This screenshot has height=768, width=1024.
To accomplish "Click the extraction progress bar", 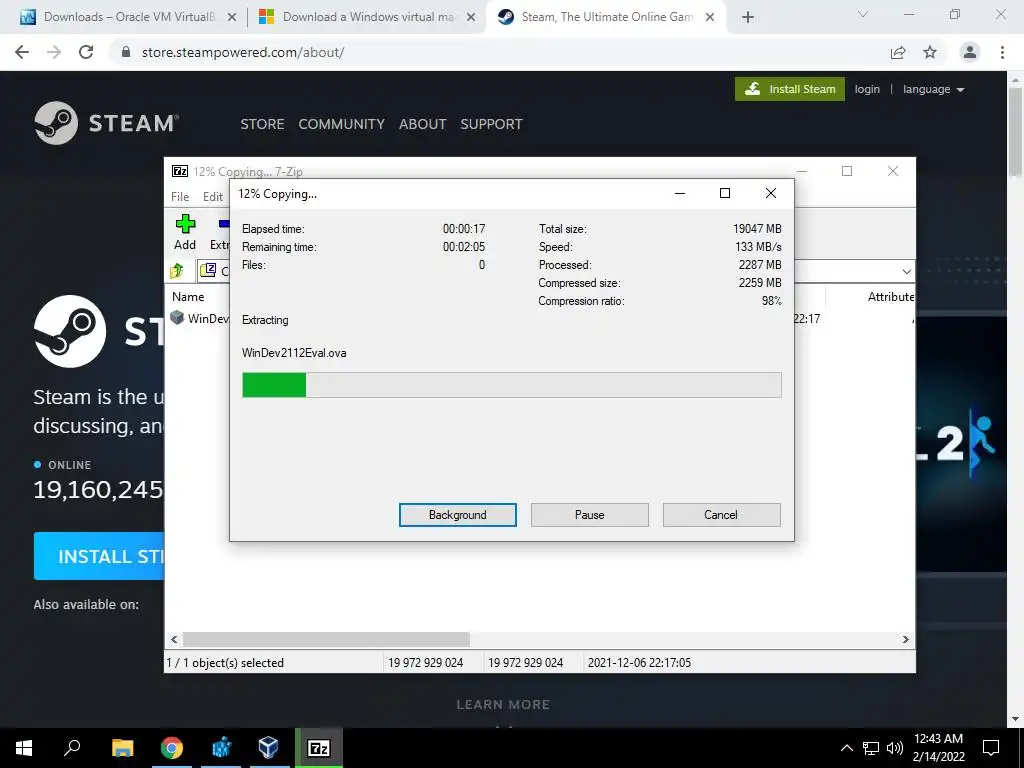I will 511,385.
